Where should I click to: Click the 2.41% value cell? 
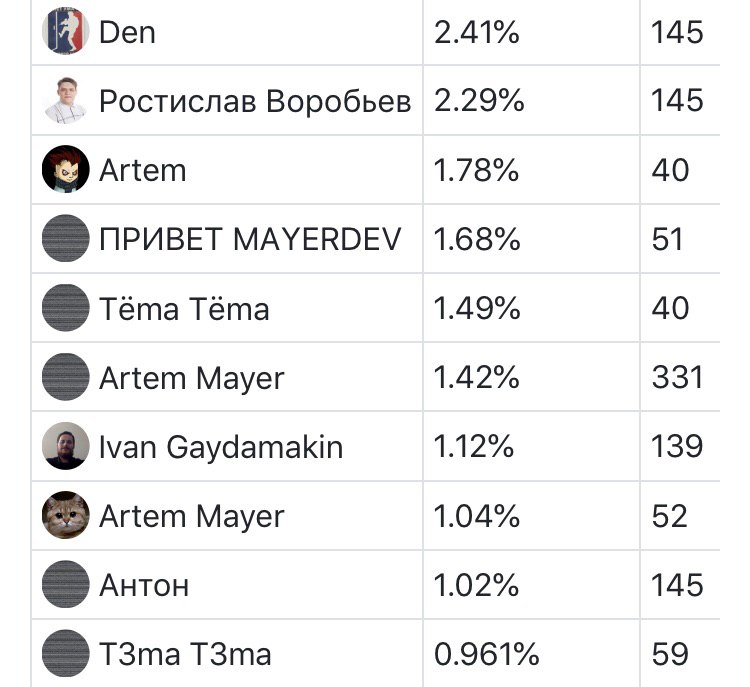pyautogui.click(x=531, y=32)
